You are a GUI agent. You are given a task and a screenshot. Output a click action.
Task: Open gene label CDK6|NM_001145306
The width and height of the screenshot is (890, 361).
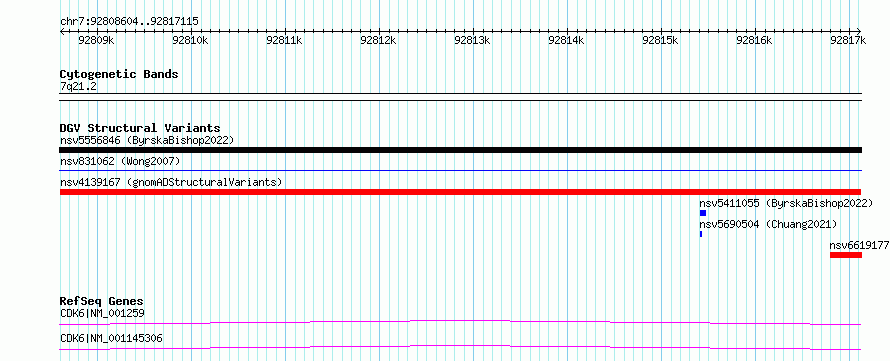pos(111,338)
